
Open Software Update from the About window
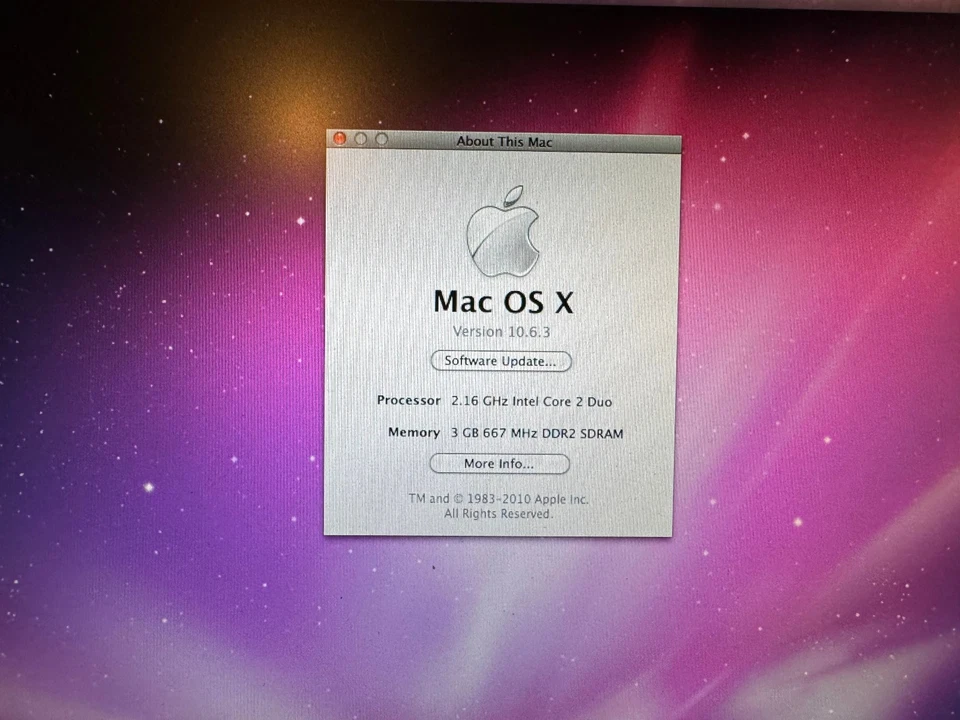(500, 361)
